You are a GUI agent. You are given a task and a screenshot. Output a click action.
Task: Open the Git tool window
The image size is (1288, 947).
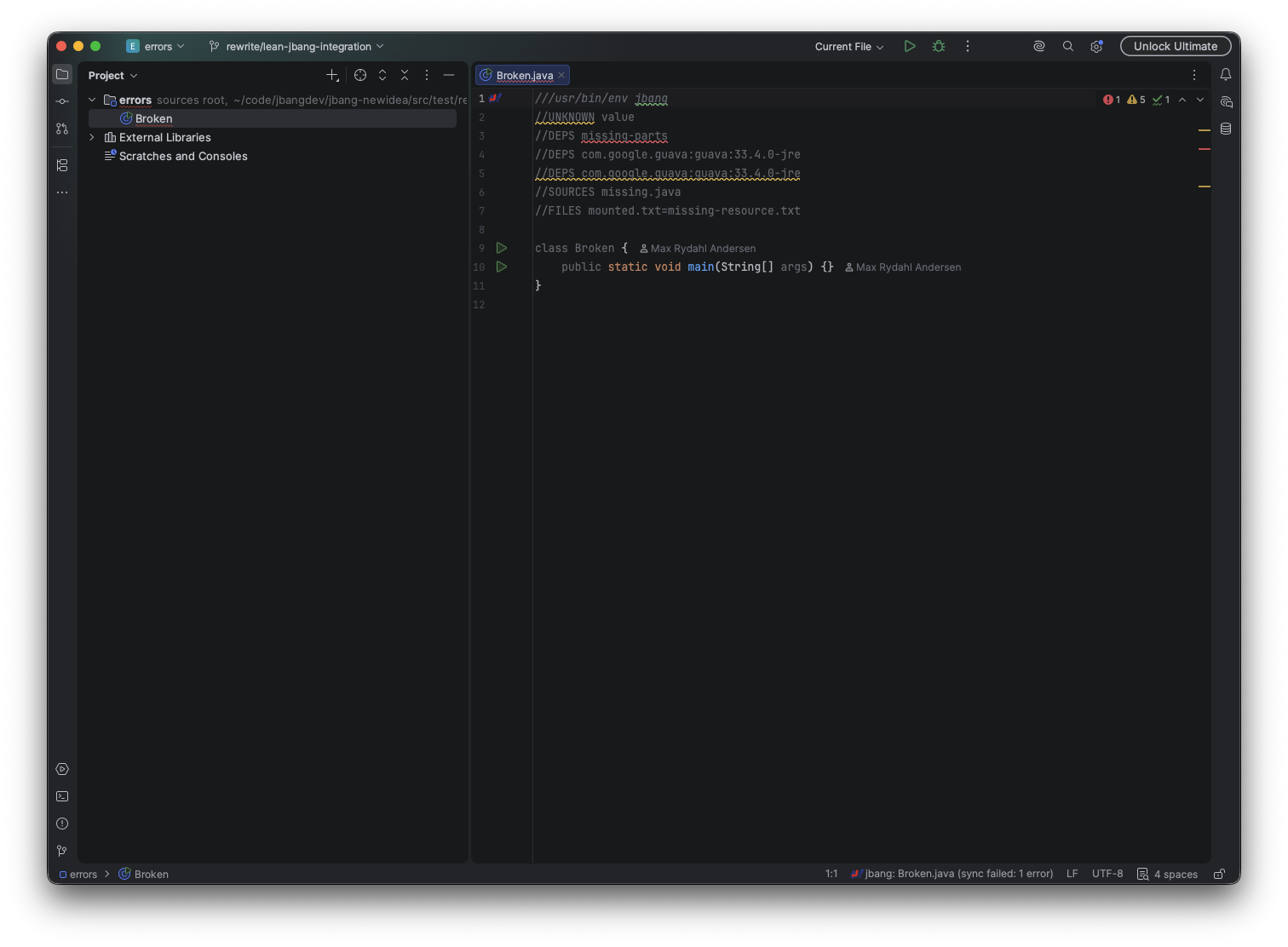(62, 851)
